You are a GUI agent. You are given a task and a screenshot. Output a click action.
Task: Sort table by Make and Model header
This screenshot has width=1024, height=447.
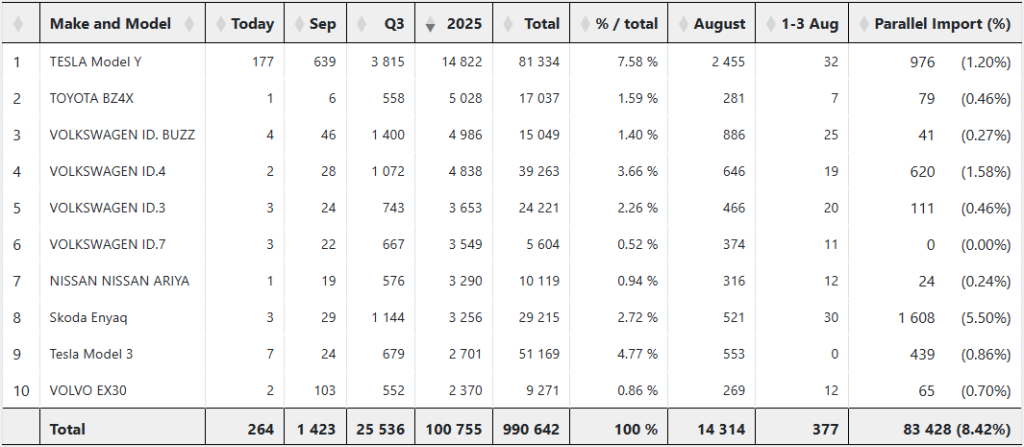[110, 24]
